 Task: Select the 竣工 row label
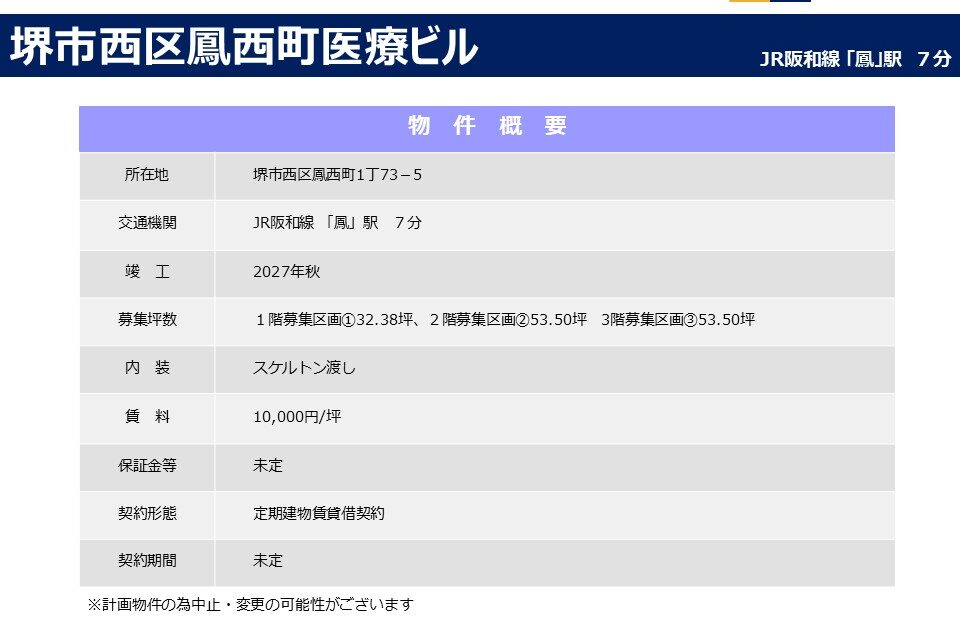(x=147, y=271)
